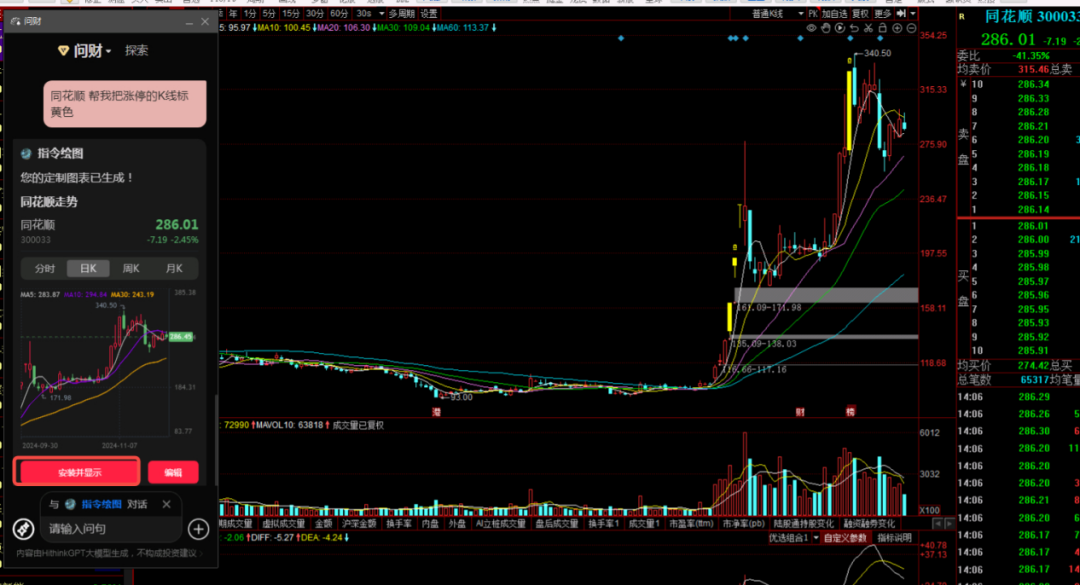The image size is (1080, 585).
Task: Switch to 5分 period
Action: click(x=269, y=14)
